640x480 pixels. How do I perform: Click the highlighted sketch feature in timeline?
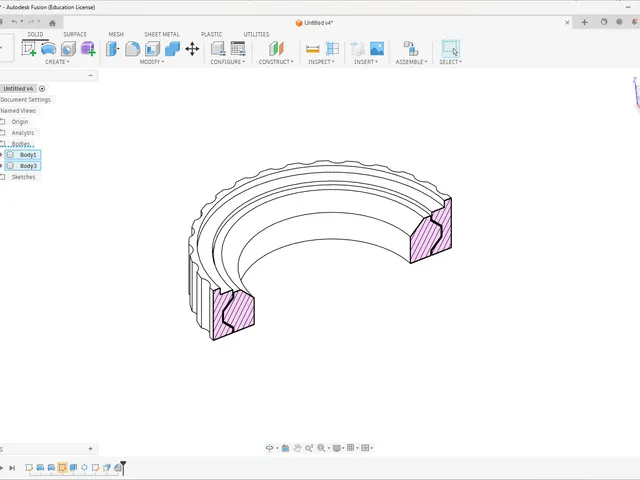coord(62,467)
